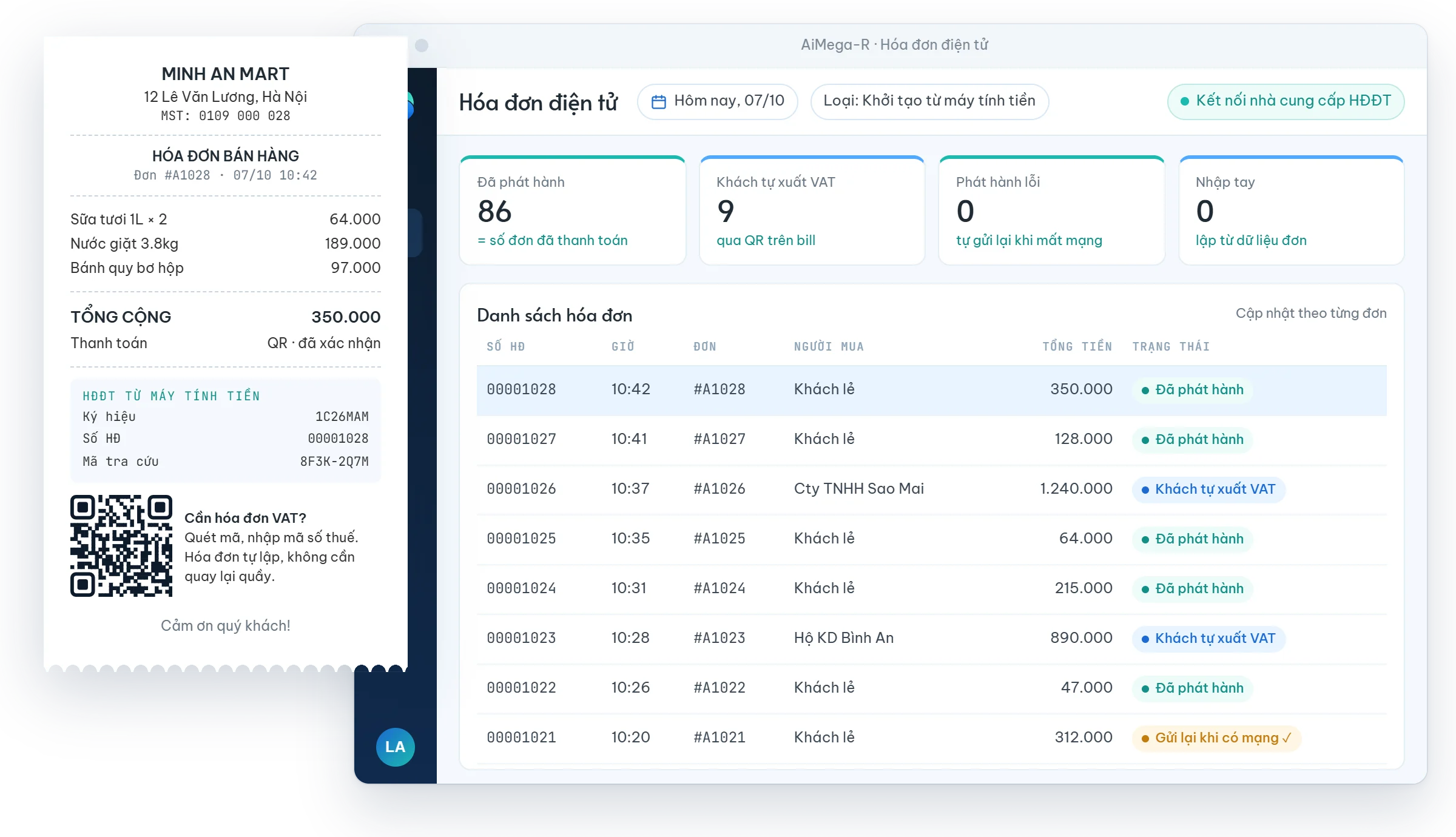Click the Trạng thái column header

coord(1171,346)
